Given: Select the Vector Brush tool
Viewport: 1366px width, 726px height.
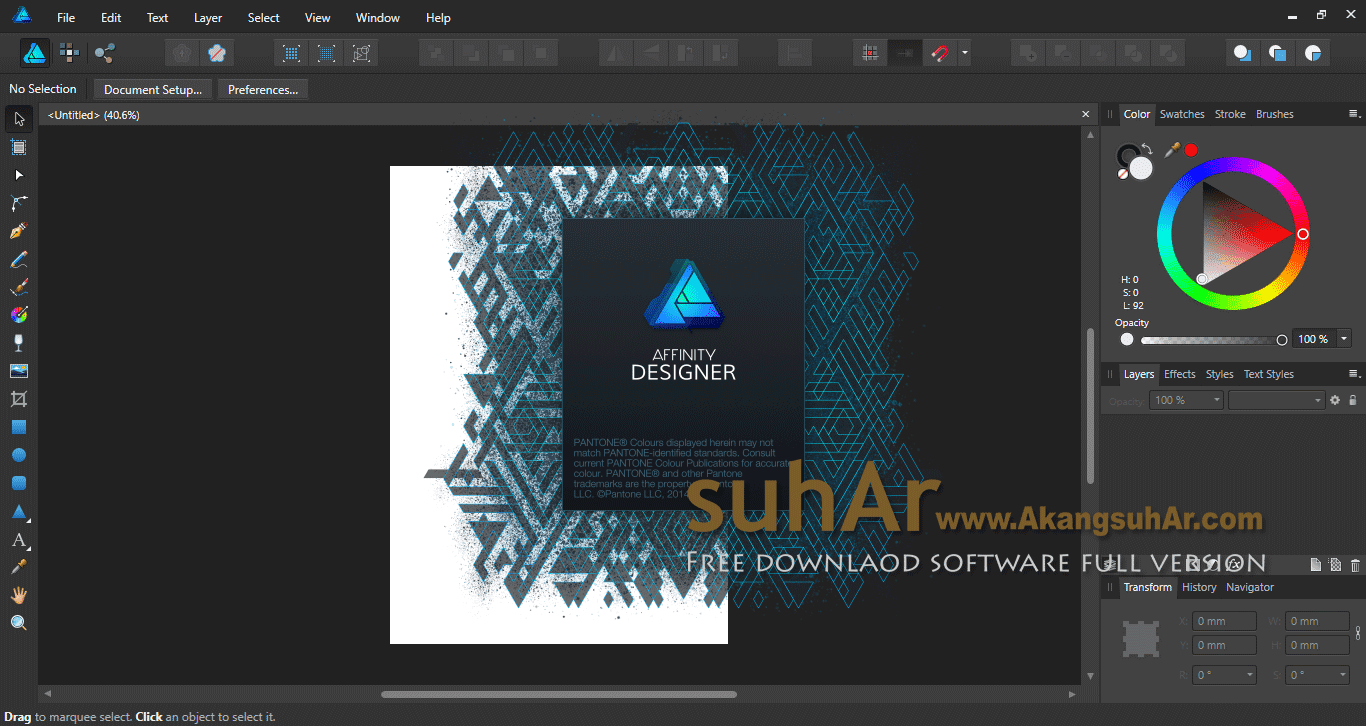Looking at the screenshot, I should (x=19, y=287).
